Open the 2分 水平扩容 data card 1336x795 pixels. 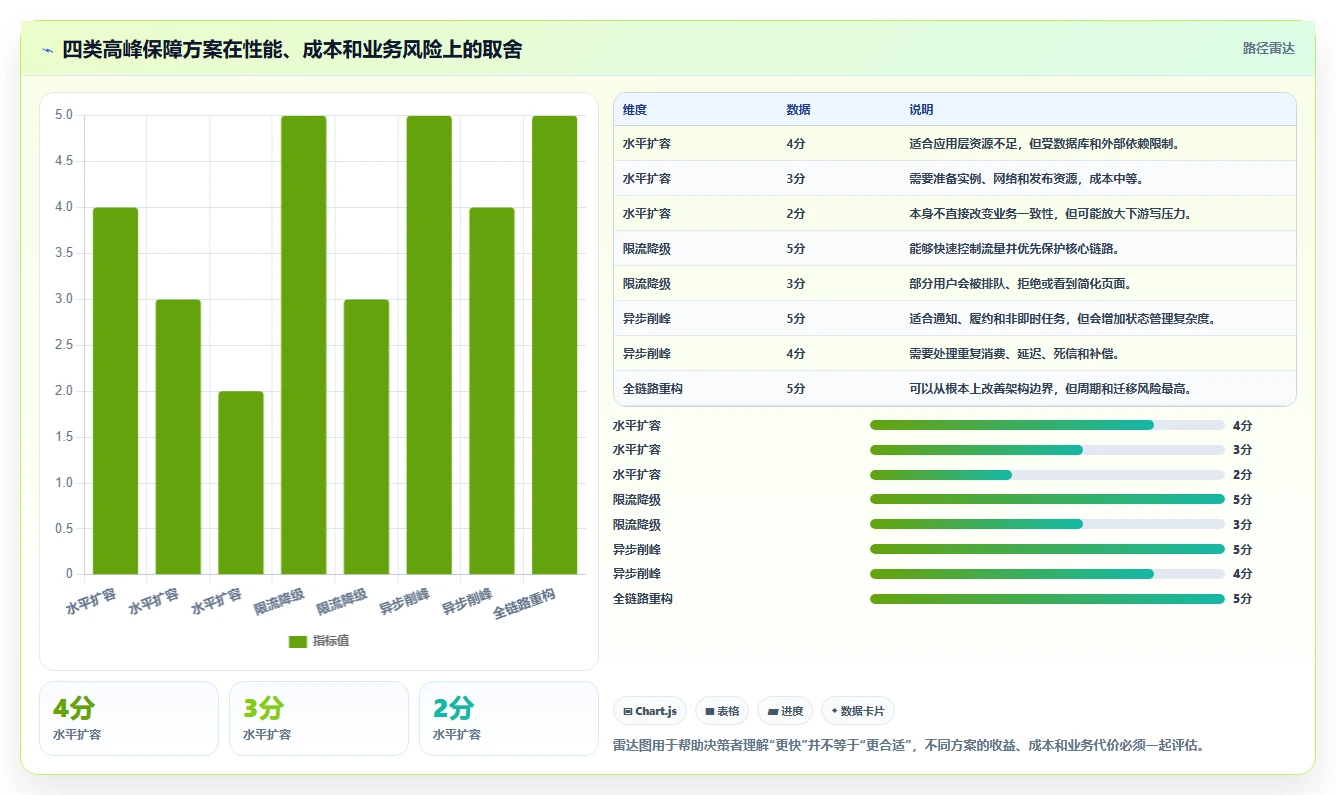click(x=509, y=718)
